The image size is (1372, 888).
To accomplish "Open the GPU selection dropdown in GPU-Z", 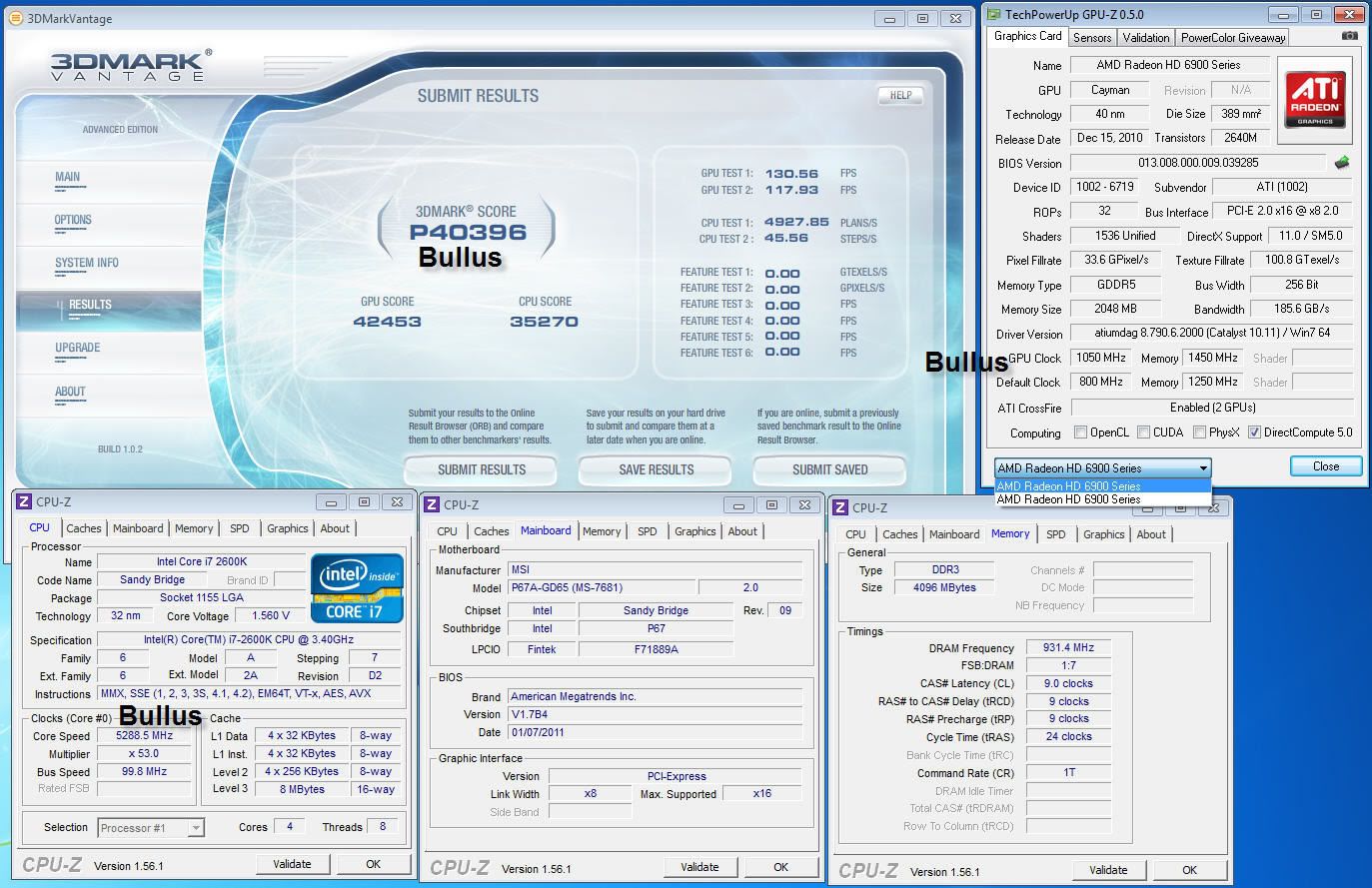I will [x=1103, y=467].
